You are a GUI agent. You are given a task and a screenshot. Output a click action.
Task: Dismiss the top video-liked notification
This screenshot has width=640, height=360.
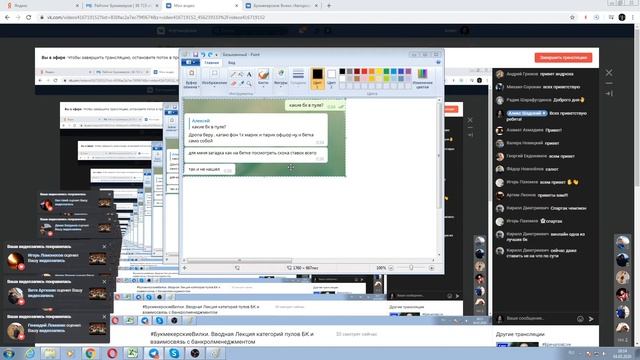click(x=104, y=247)
